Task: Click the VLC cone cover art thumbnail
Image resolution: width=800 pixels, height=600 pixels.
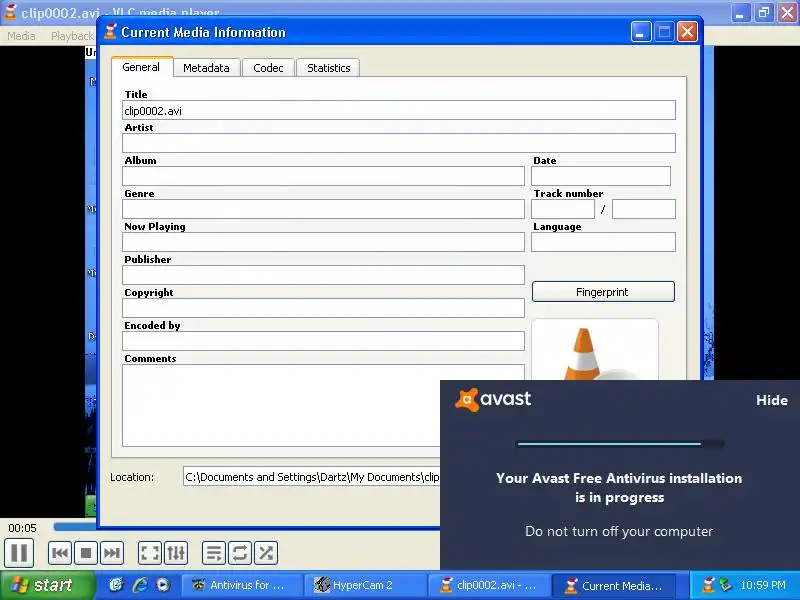Action: click(595, 350)
